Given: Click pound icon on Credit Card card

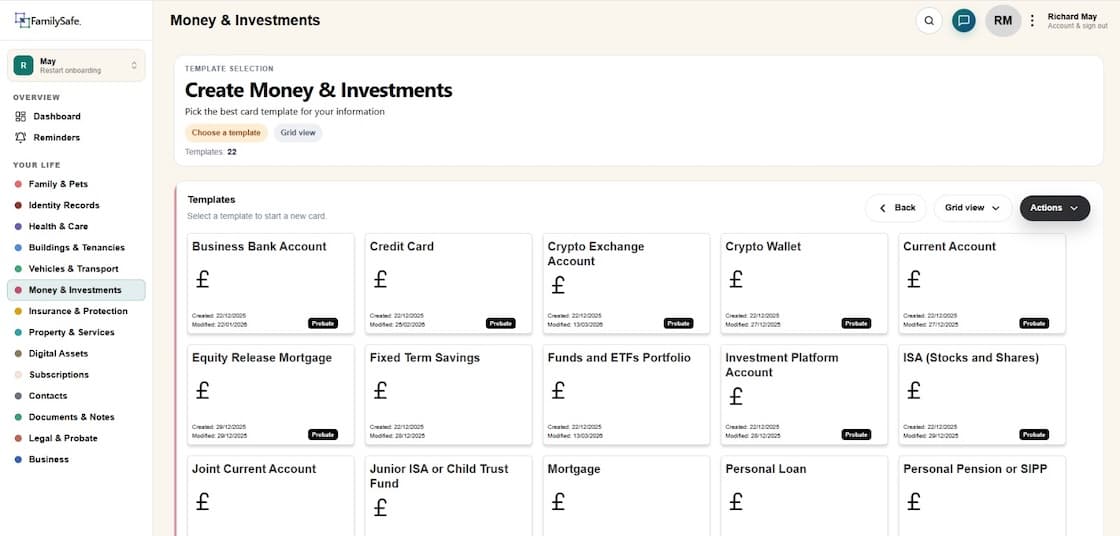Looking at the screenshot, I should pos(380,279).
